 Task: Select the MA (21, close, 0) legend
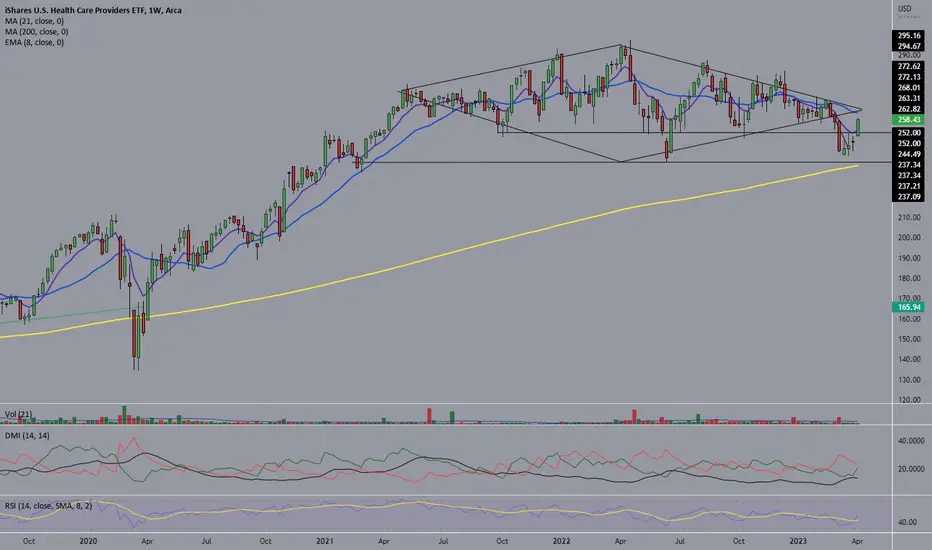(34, 21)
